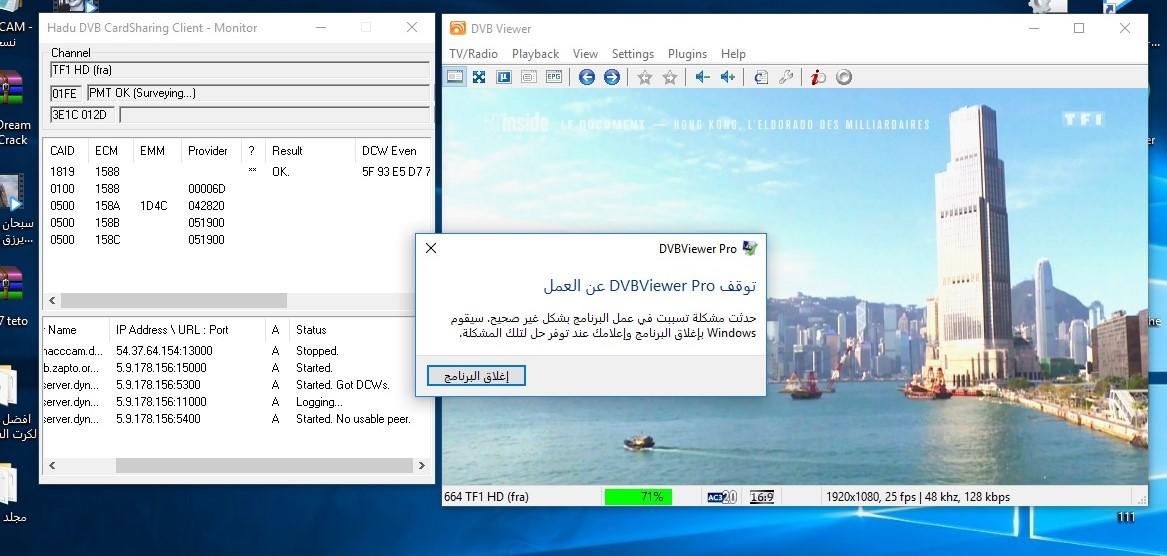Open the Help menu
Image resolution: width=1167 pixels, height=556 pixels.
click(733, 54)
